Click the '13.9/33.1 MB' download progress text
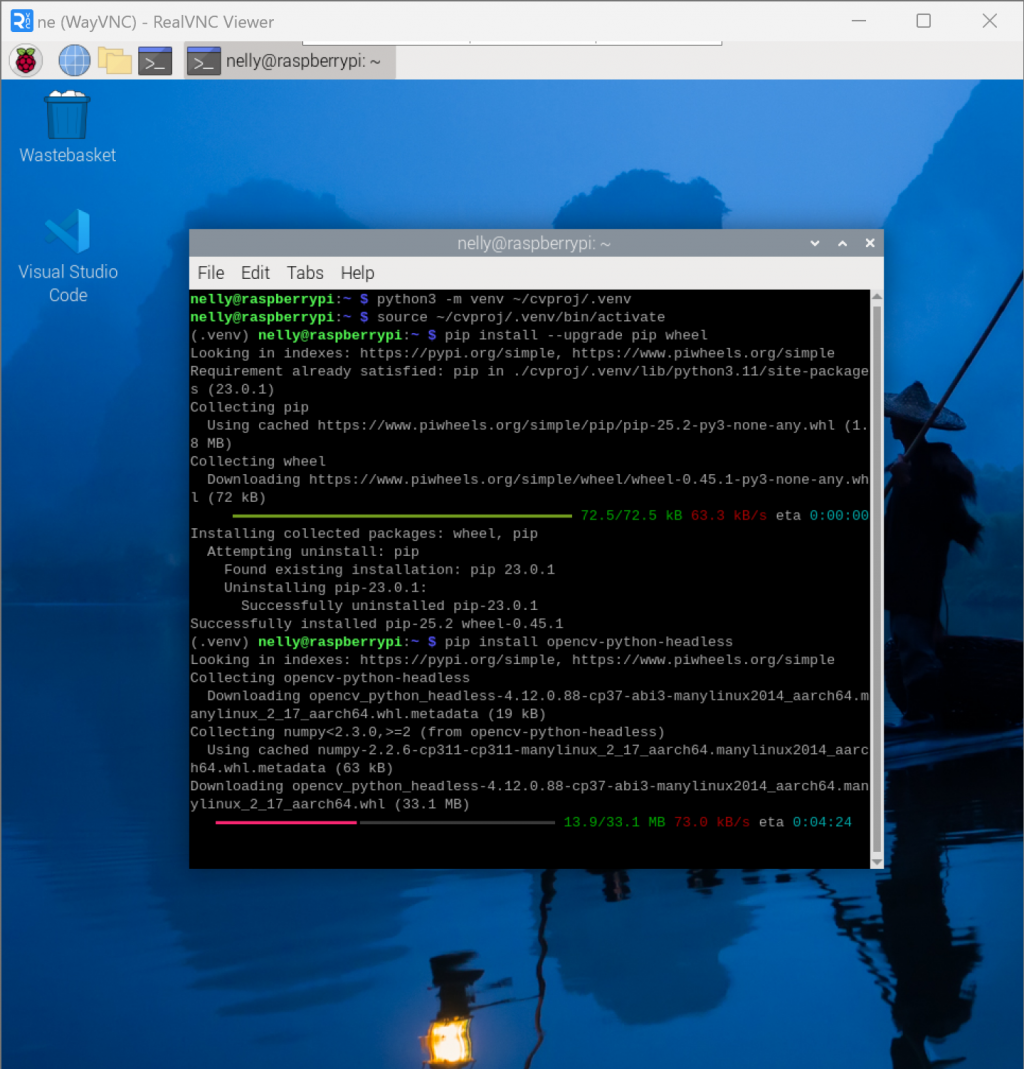This screenshot has width=1024, height=1069. [614, 822]
